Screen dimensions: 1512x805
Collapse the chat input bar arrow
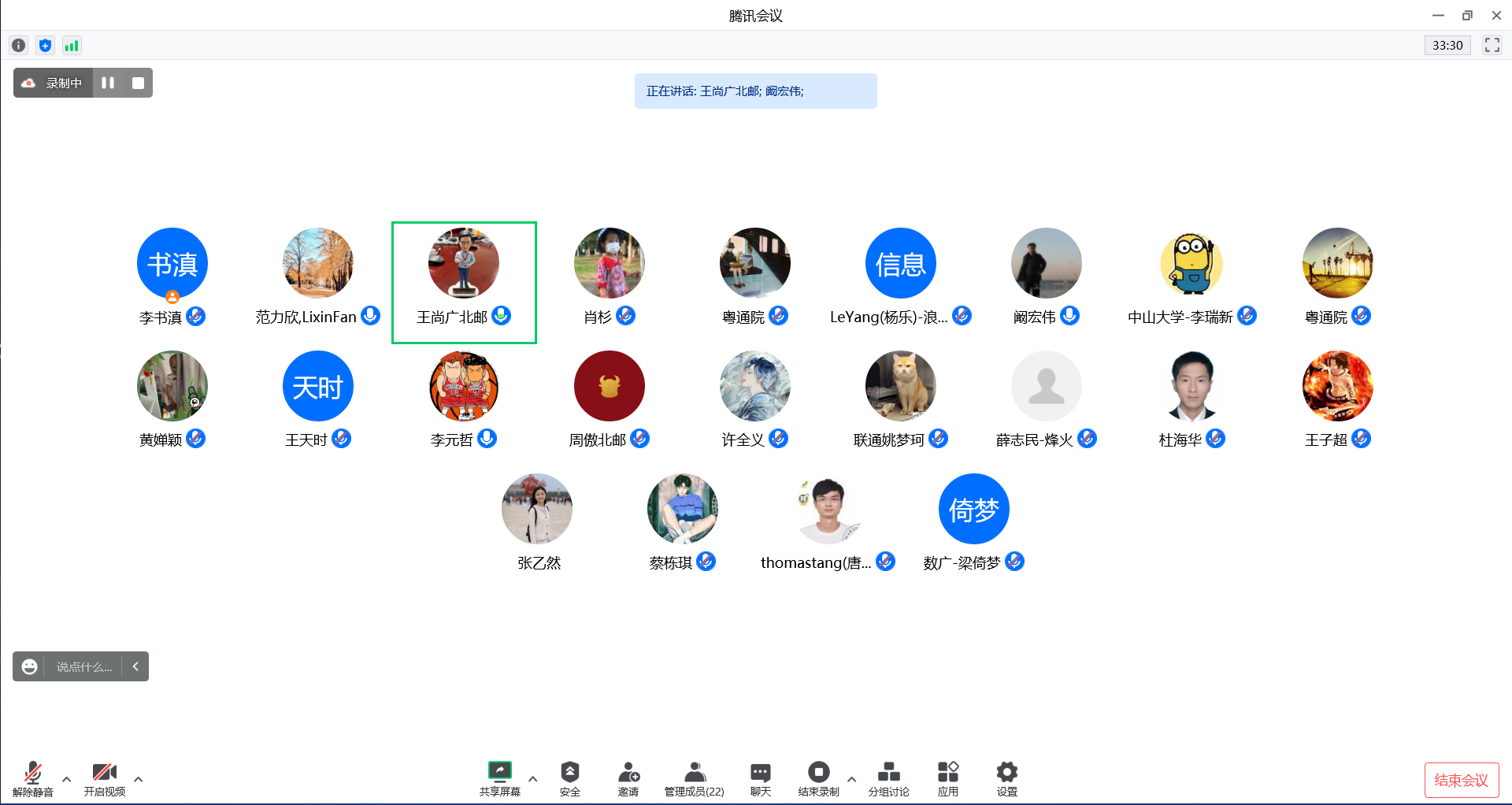click(x=135, y=666)
